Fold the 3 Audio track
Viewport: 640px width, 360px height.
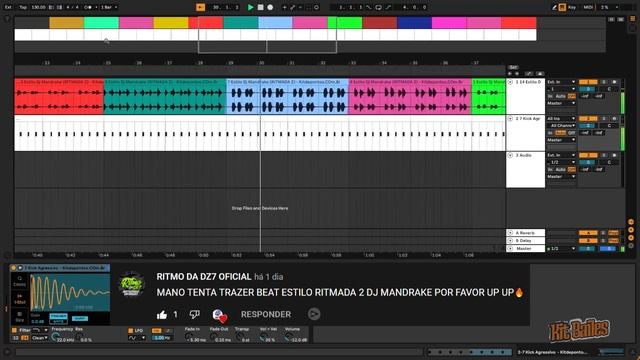pyautogui.click(x=510, y=155)
